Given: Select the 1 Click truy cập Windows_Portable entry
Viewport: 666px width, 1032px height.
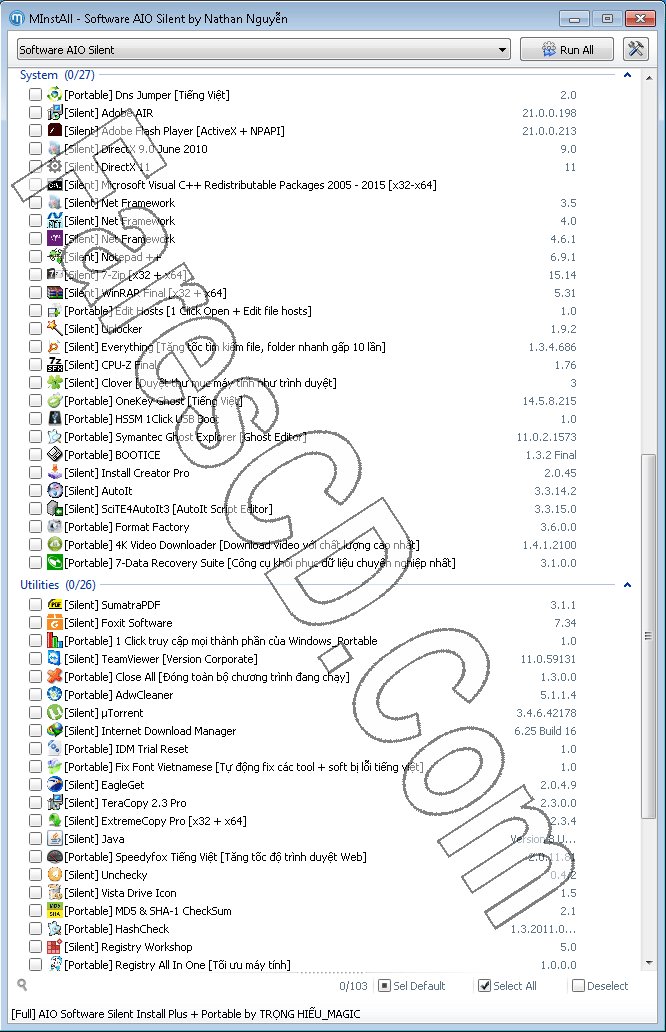Looking at the screenshot, I should click(x=220, y=640).
